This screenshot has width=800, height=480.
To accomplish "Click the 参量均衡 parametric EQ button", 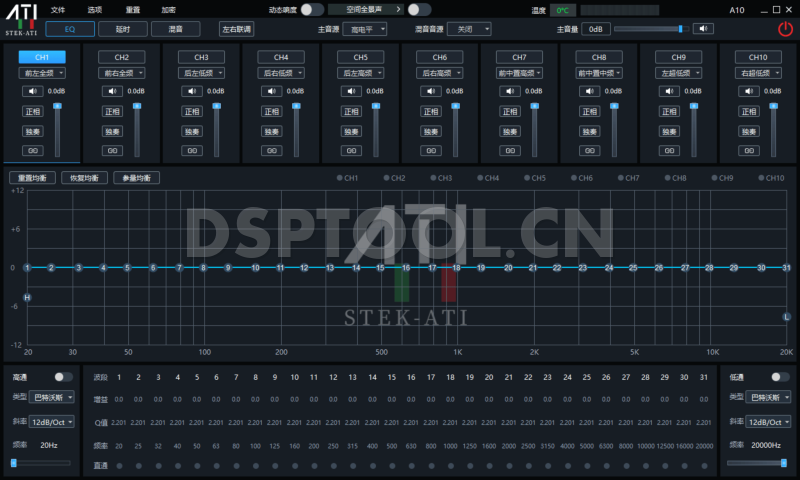I will 136,178.
